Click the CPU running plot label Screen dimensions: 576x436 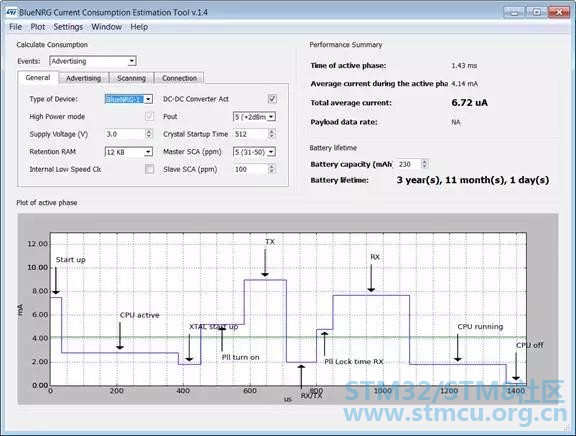(480, 327)
